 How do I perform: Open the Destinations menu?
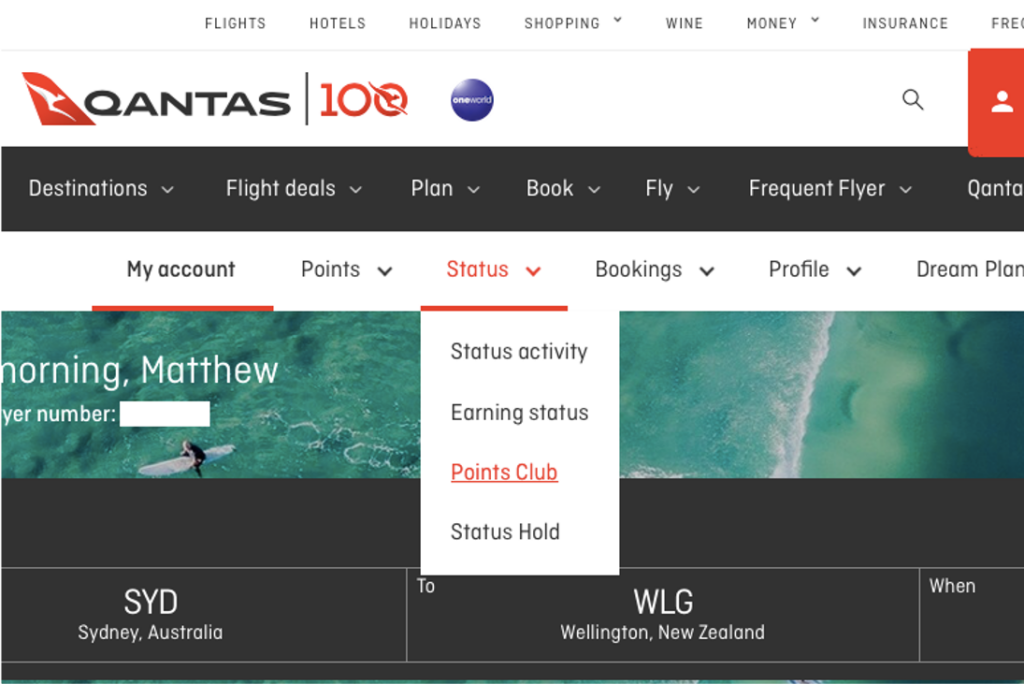click(x=89, y=189)
